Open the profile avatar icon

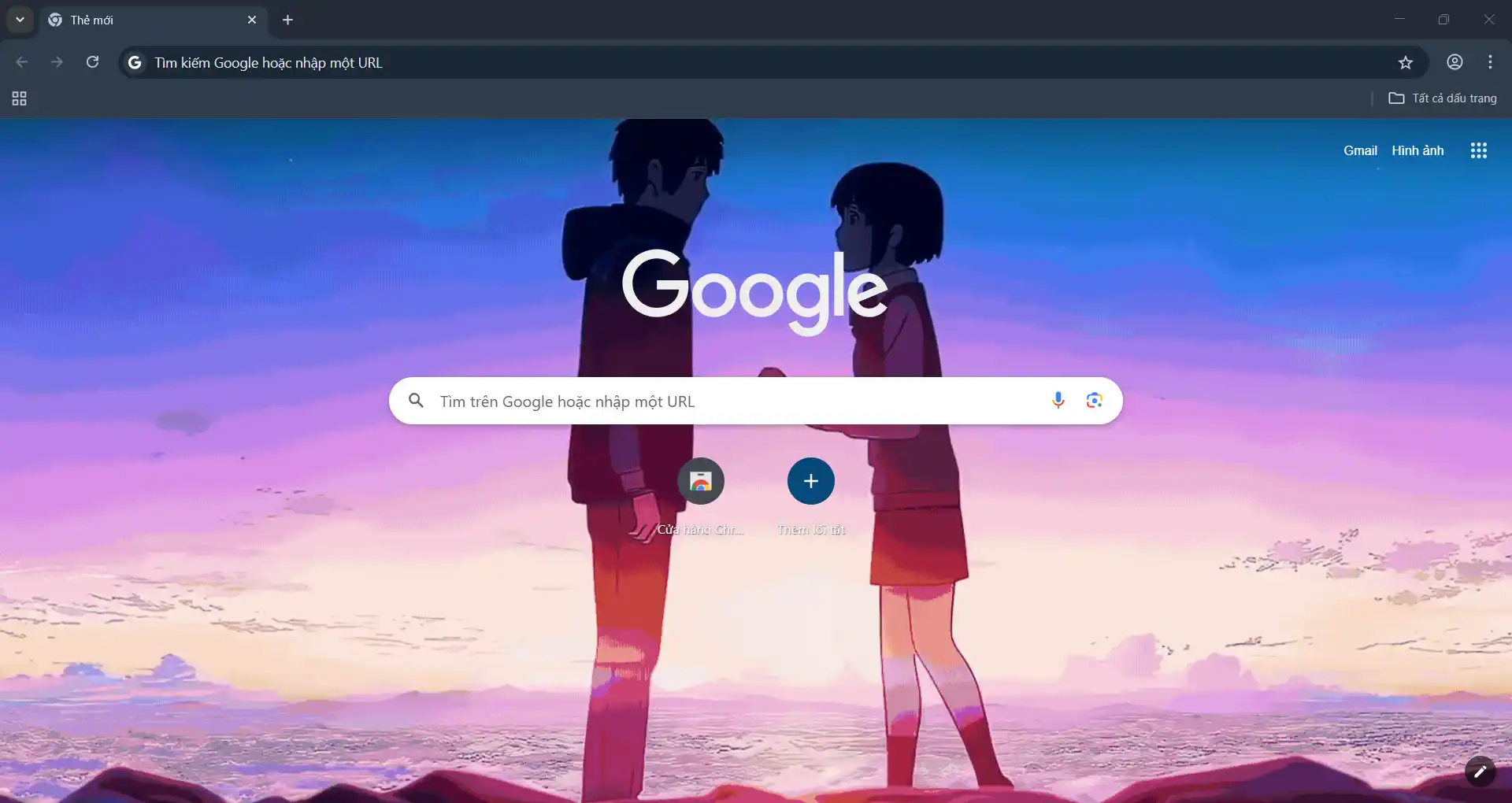coord(1454,62)
